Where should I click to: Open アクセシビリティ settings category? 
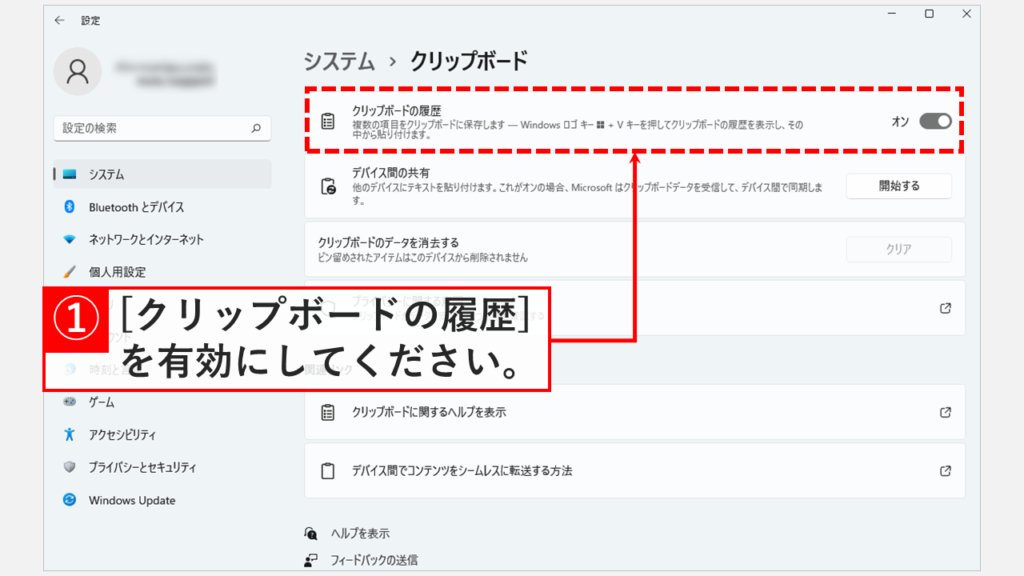[x=122, y=435]
